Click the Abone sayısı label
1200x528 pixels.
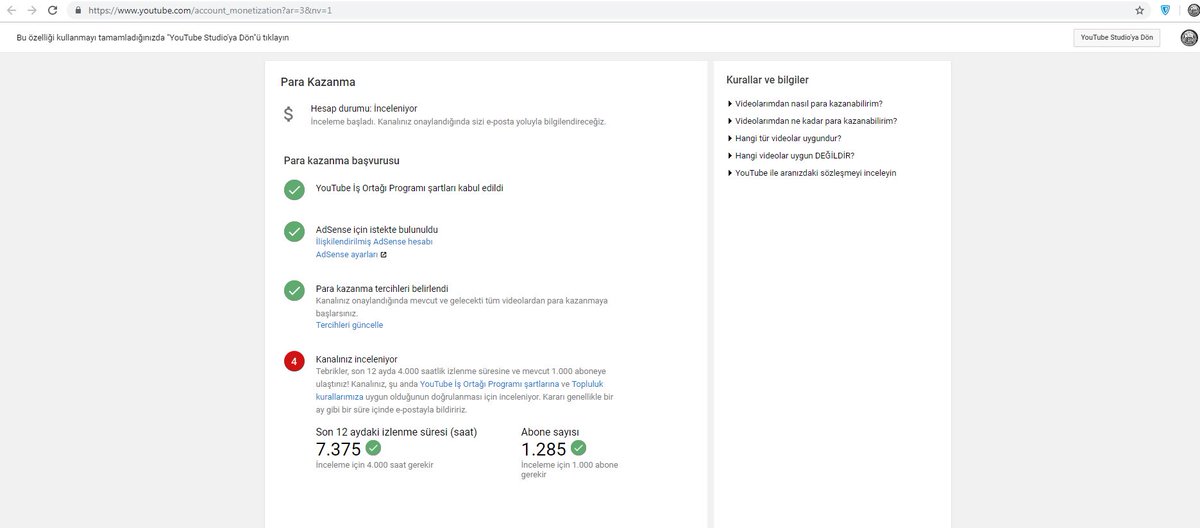(550, 432)
